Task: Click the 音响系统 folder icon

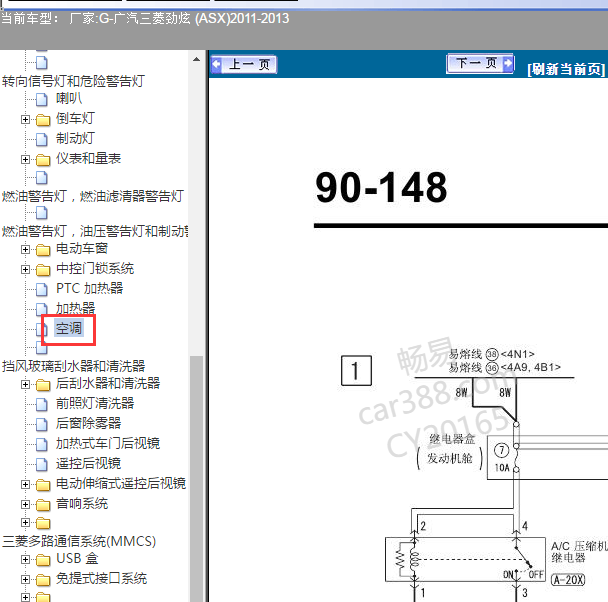Action: (x=43, y=505)
